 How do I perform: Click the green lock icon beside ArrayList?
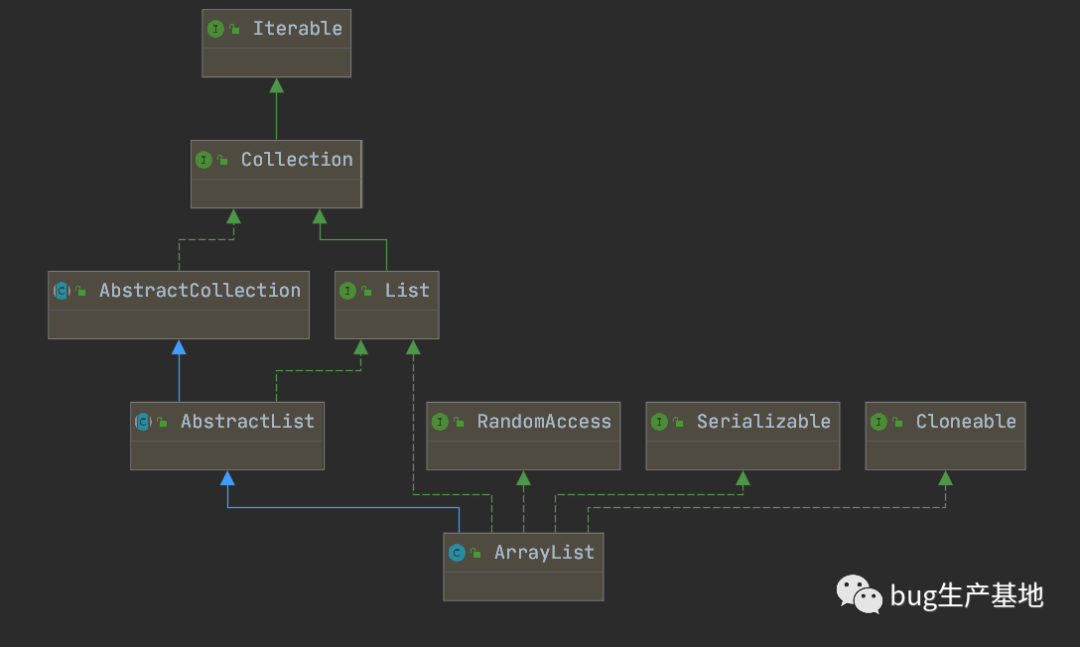click(x=475, y=553)
